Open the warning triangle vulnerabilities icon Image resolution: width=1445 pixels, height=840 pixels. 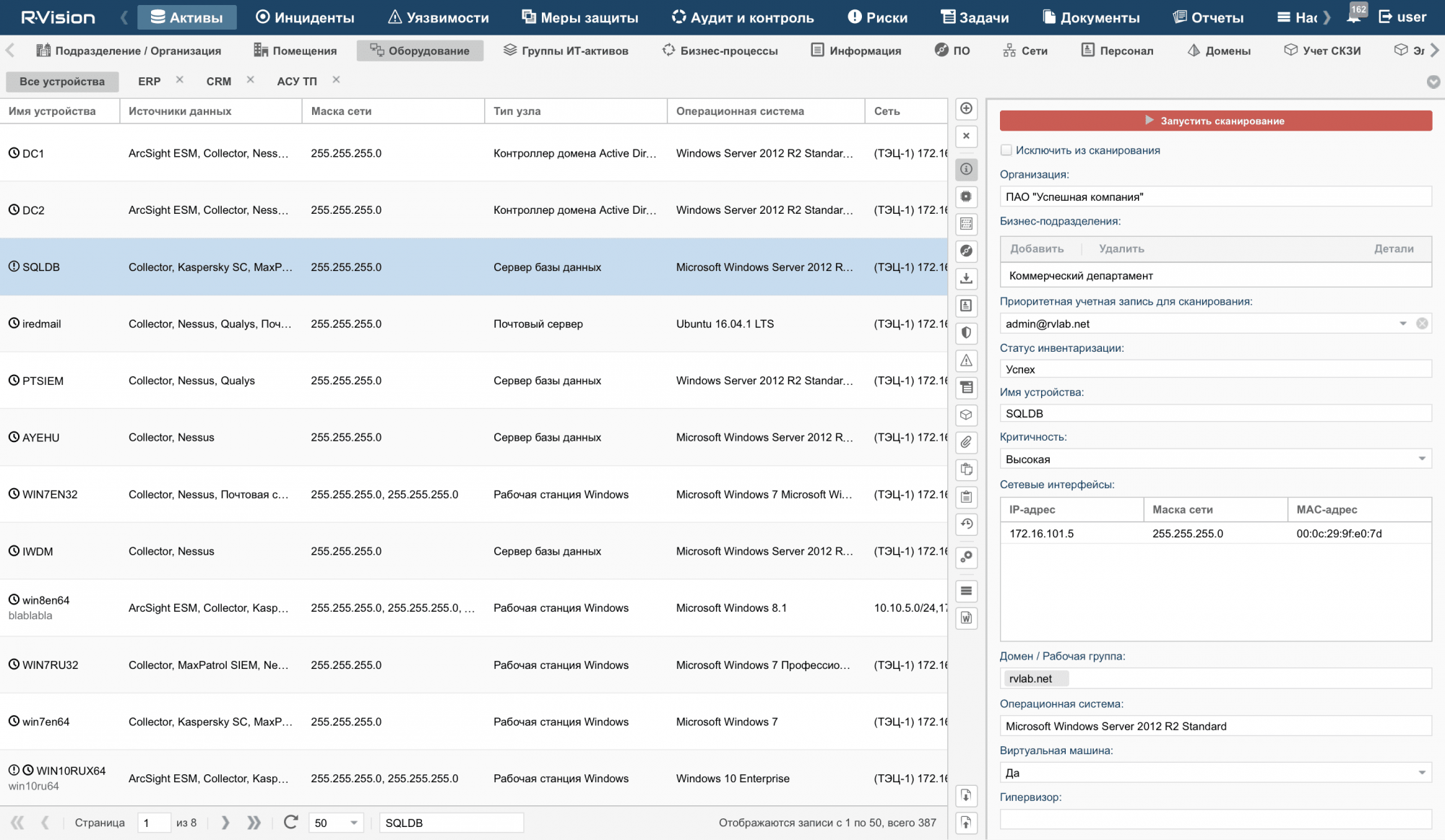(966, 360)
